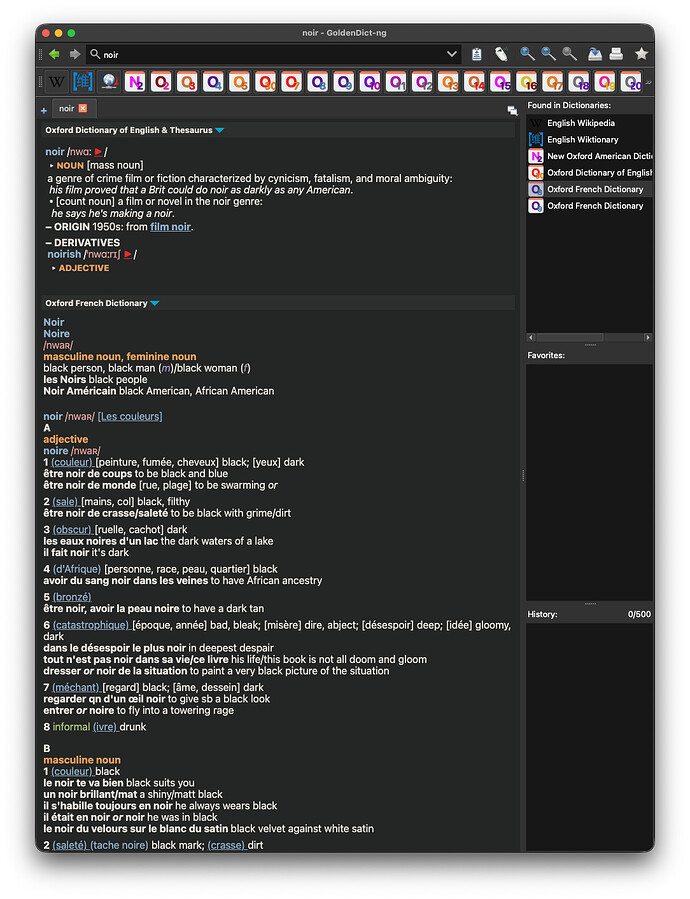
Task: Play the noirish pronunciation audio
Action: (127, 254)
